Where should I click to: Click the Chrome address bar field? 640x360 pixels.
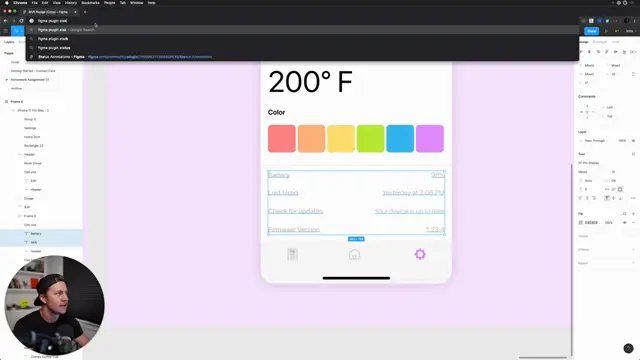[x=302, y=21]
